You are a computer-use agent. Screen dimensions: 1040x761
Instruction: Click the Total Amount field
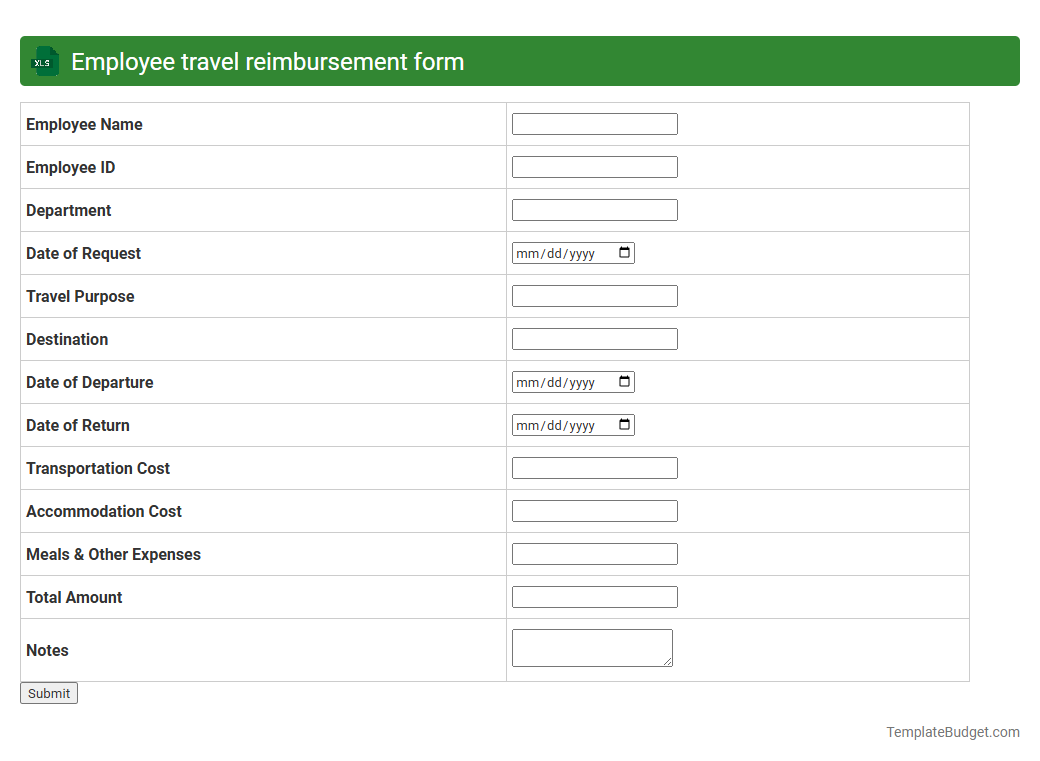click(594, 596)
